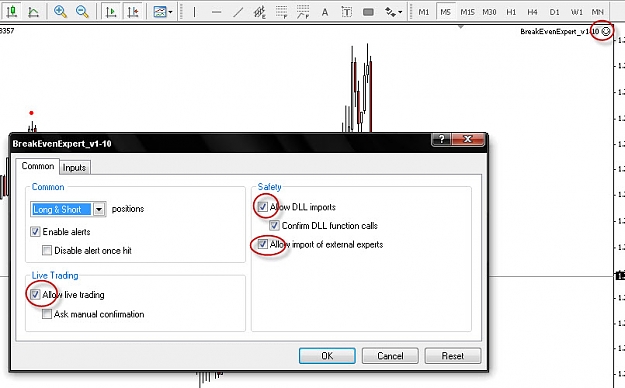Uncheck Confirm DLL function calls
Viewport: 625px width, 388px height.
274,225
